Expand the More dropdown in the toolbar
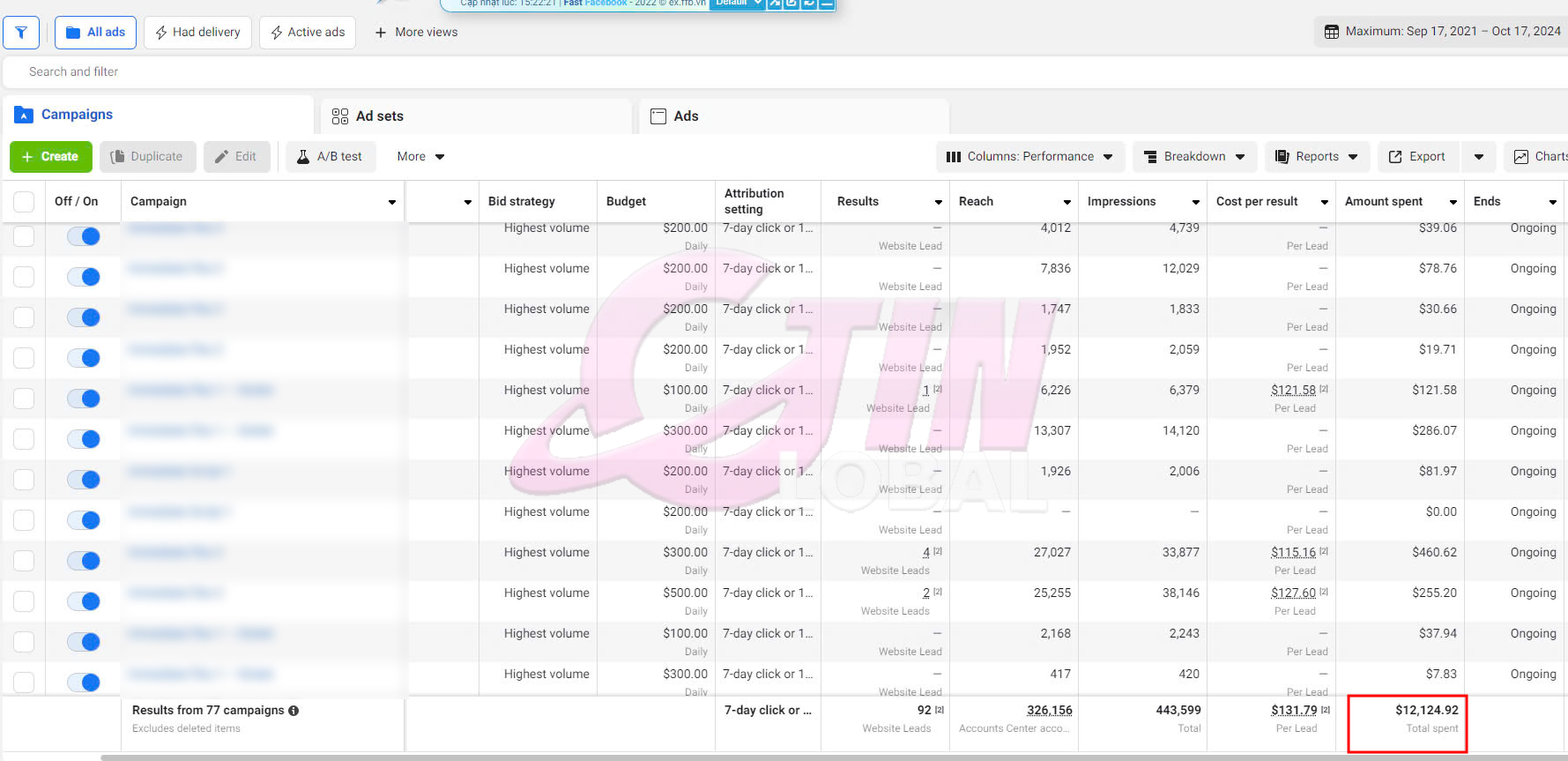The height and width of the screenshot is (761, 1568). (x=420, y=157)
